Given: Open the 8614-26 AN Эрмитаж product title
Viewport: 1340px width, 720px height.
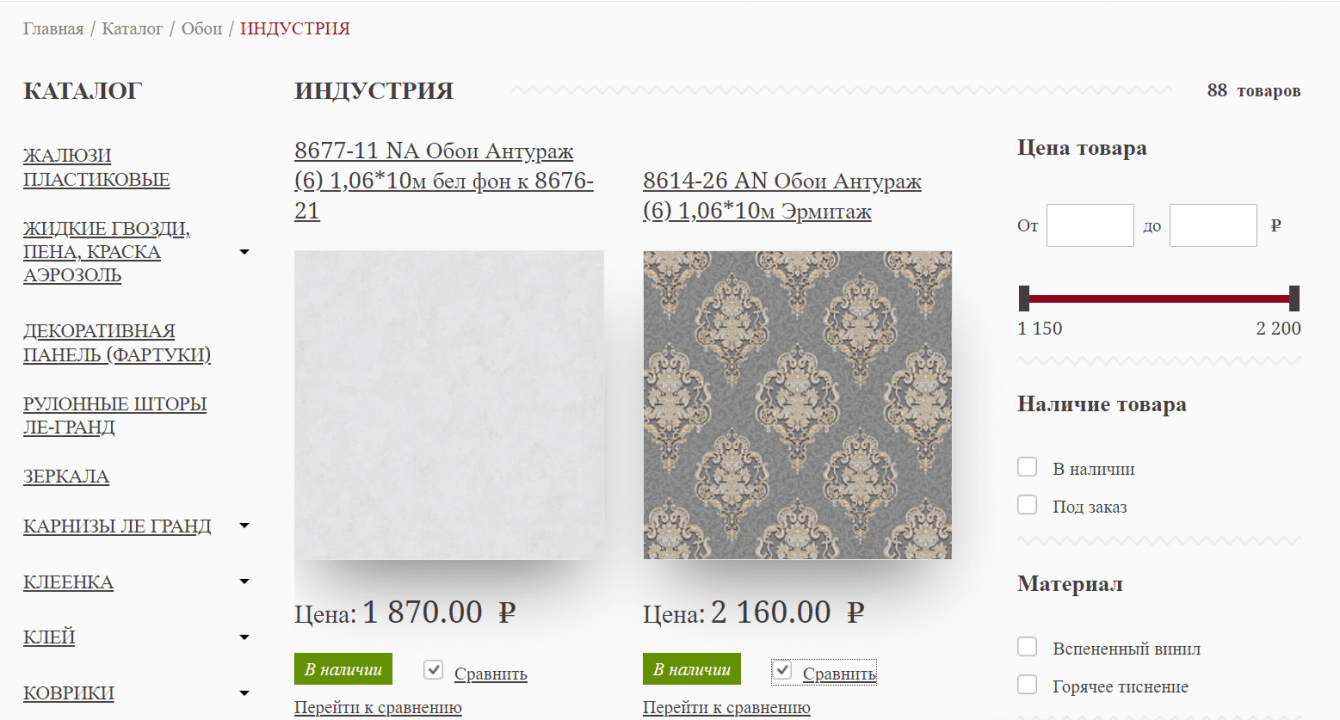Looking at the screenshot, I should click(x=782, y=197).
